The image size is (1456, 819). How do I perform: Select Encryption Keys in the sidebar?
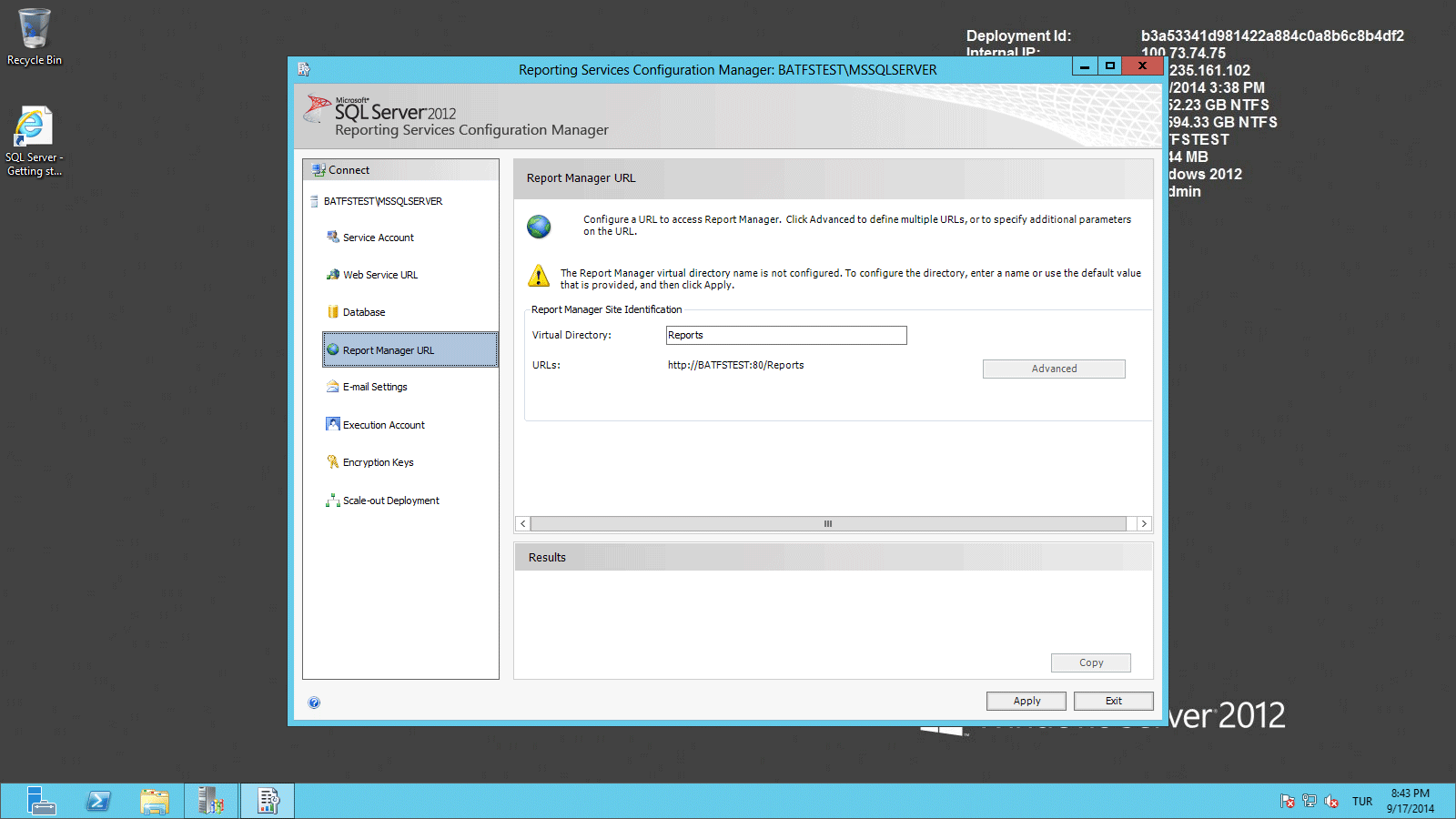click(x=377, y=461)
